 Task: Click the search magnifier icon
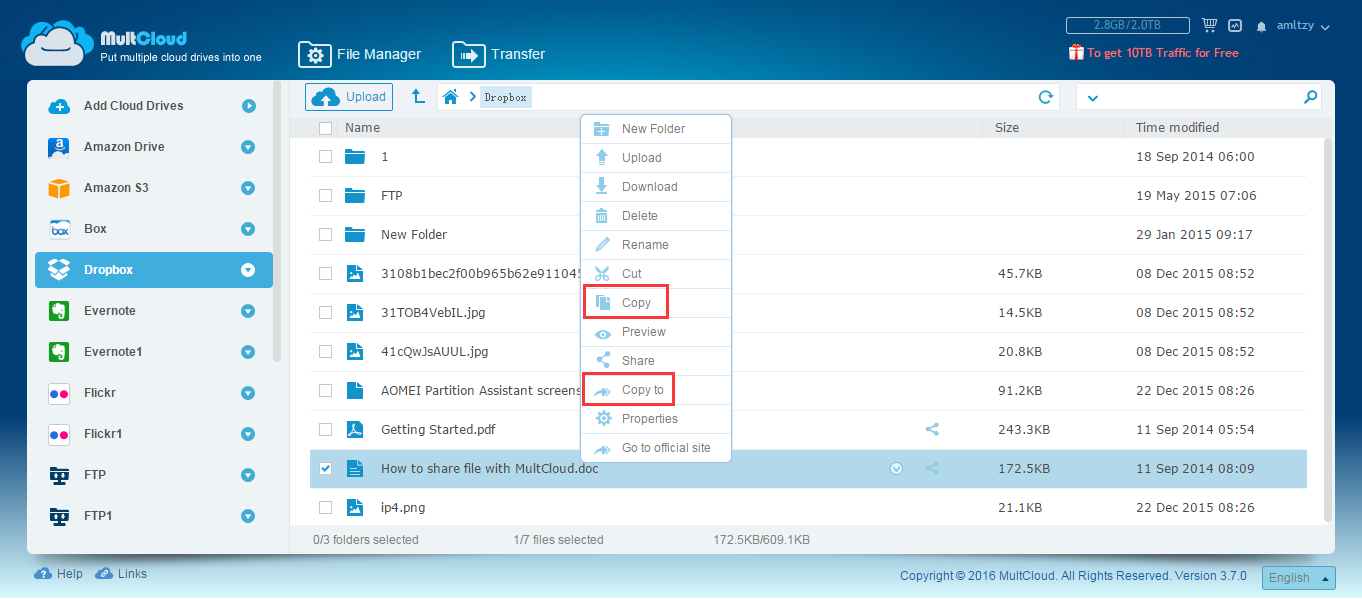point(1310,97)
